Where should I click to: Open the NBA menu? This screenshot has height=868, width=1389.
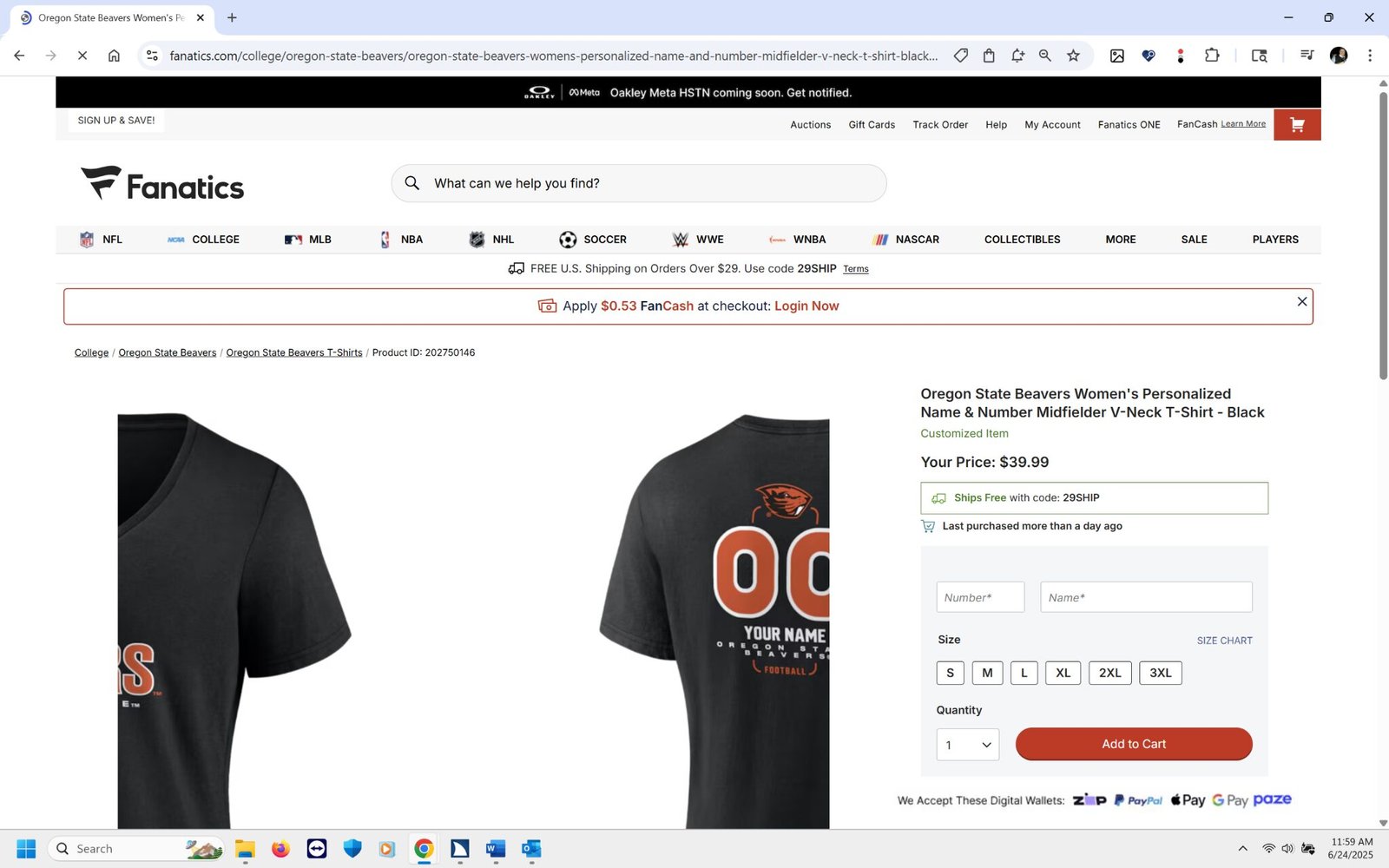click(401, 240)
